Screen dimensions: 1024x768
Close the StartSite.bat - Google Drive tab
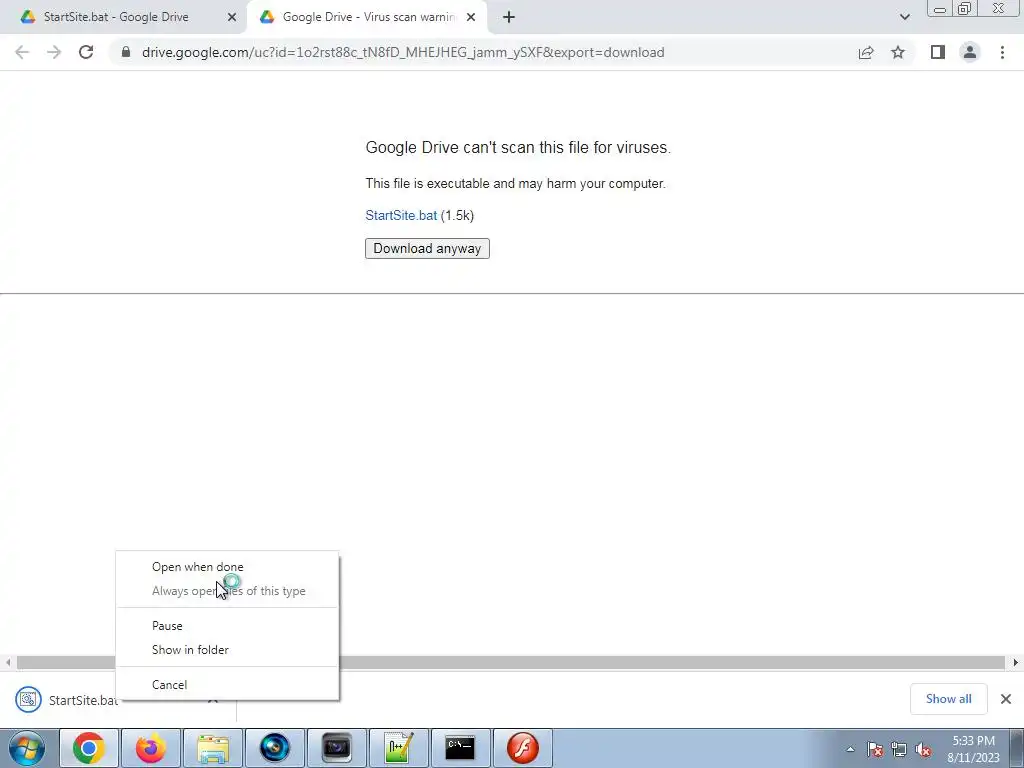coord(232,17)
